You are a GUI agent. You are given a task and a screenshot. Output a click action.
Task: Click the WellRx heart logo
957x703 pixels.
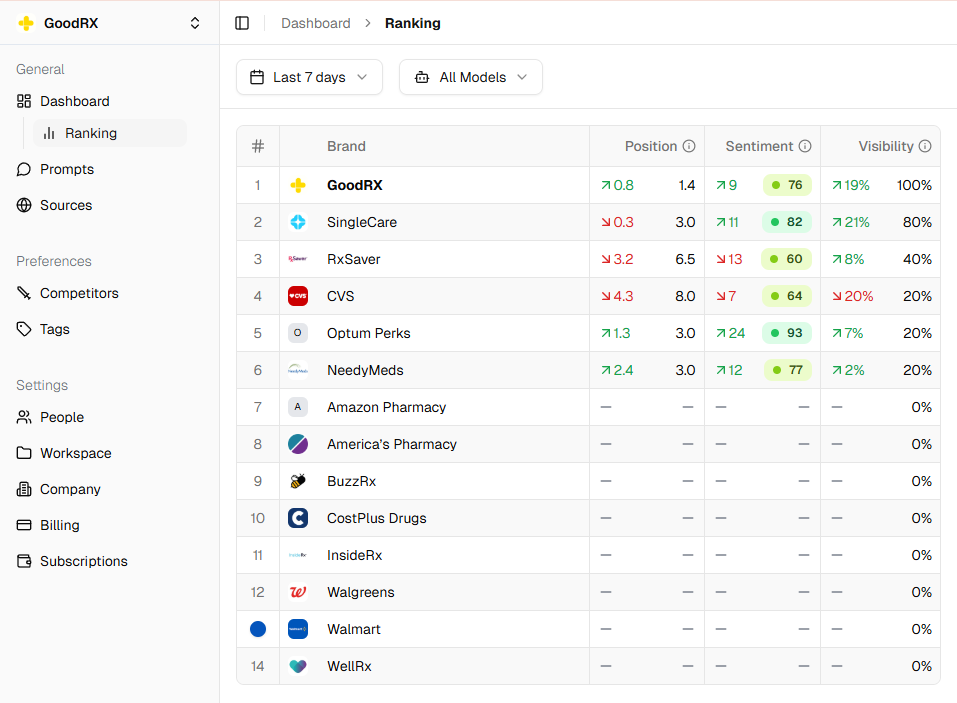pyautogui.click(x=298, y=666)
